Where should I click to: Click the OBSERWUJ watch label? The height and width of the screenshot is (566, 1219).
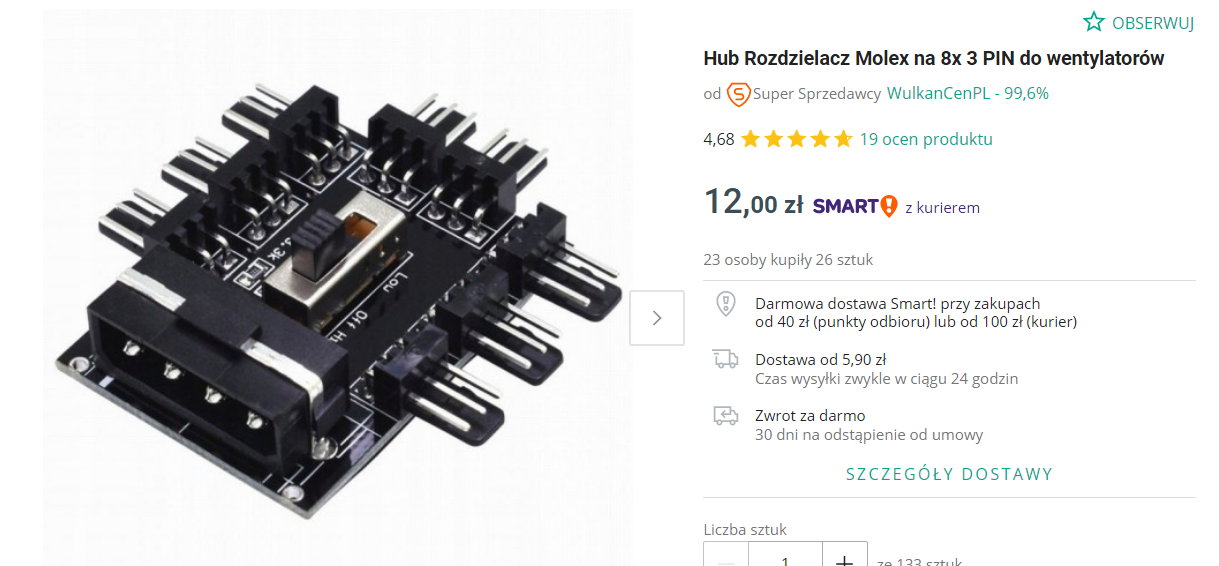click(1153, 23)
